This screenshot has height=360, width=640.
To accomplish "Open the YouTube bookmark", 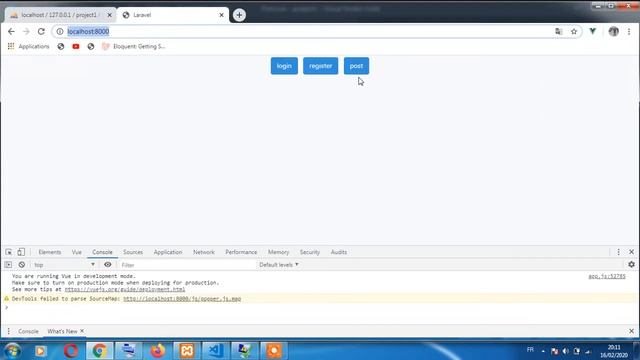I will pos(76,47).
